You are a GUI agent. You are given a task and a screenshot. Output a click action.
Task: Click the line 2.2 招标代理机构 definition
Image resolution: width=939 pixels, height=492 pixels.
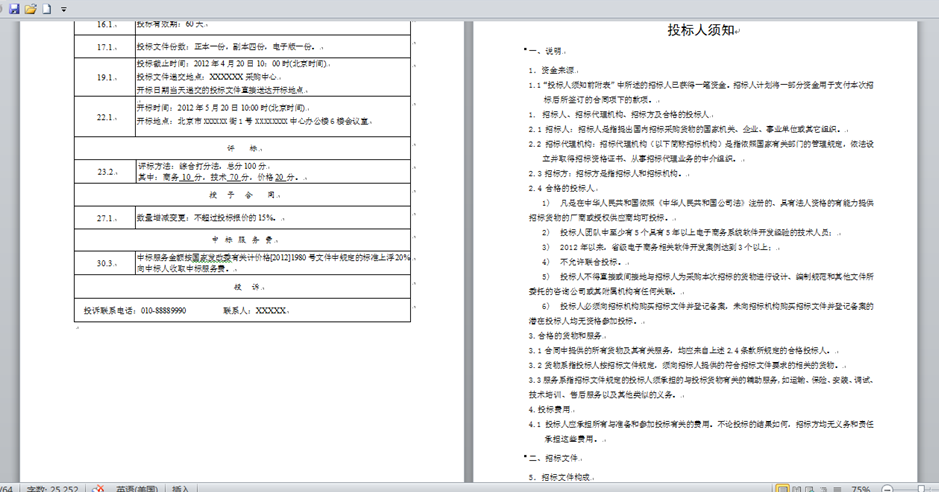pyautogui.click(x=701, y=151)
